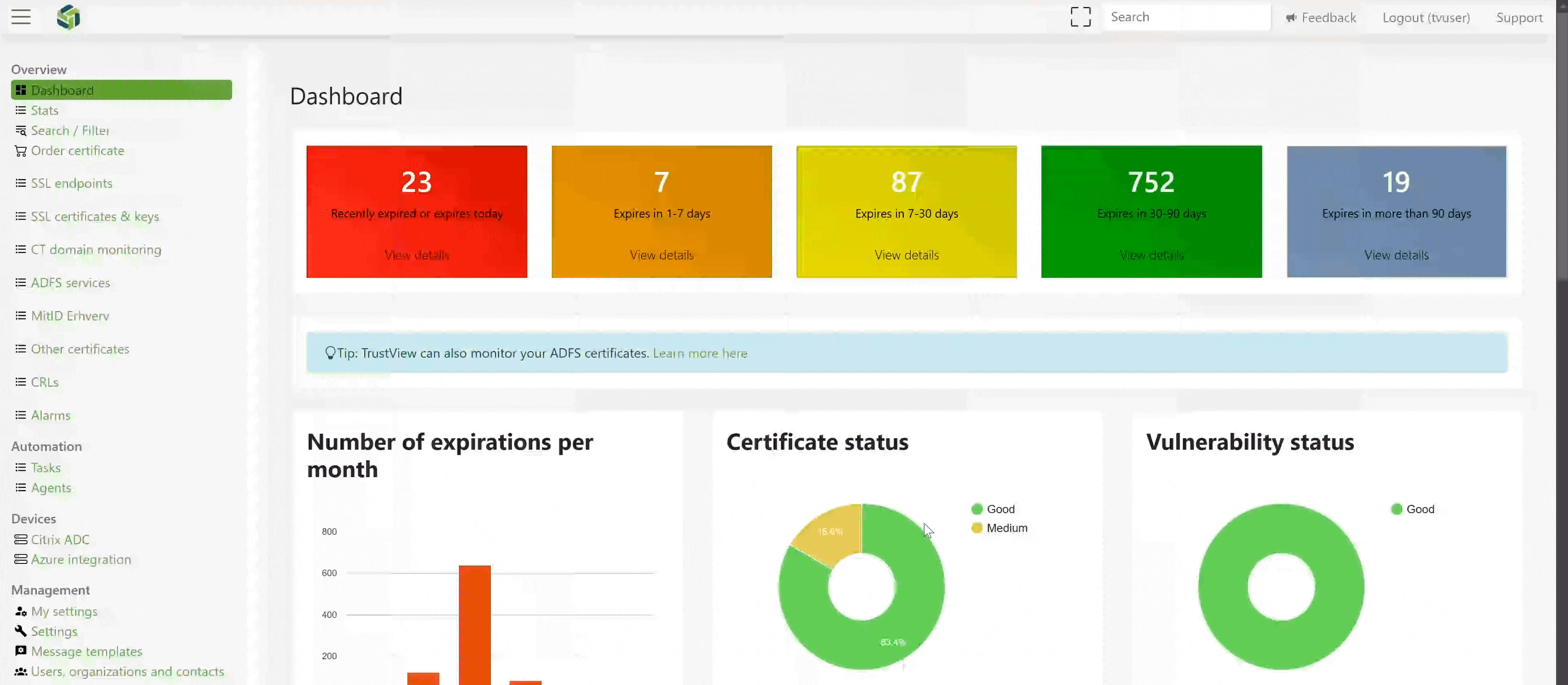Expand the Devices section

point(33,518)
